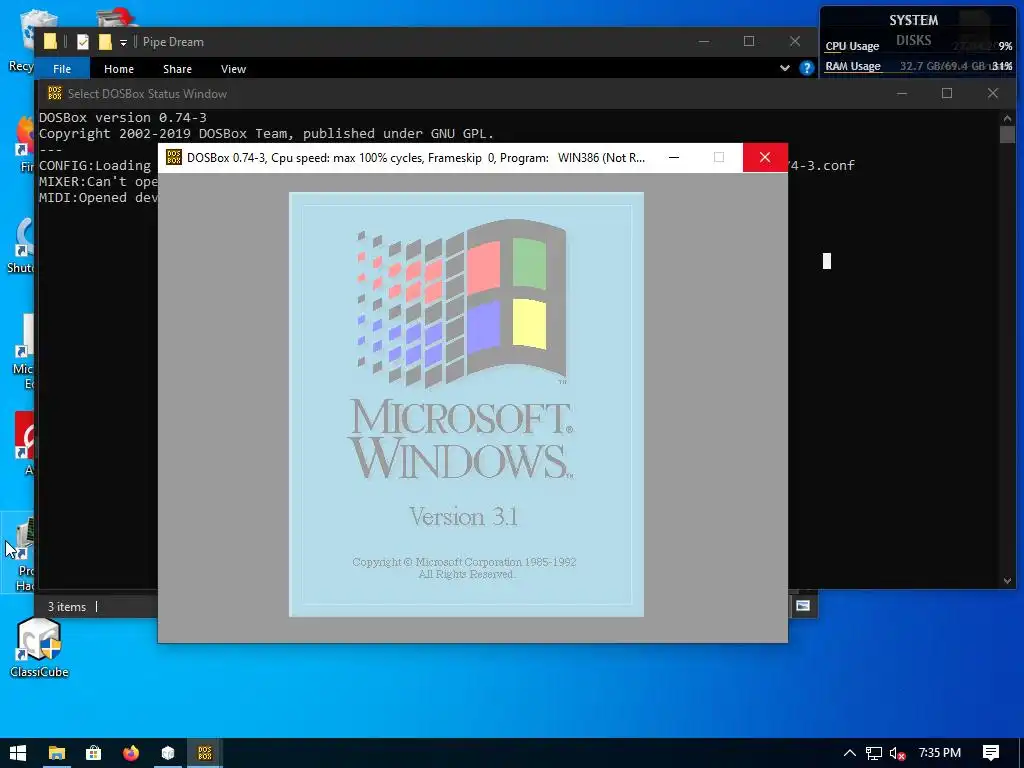Click the SYSTEM widget header

(x=914, y=20)
